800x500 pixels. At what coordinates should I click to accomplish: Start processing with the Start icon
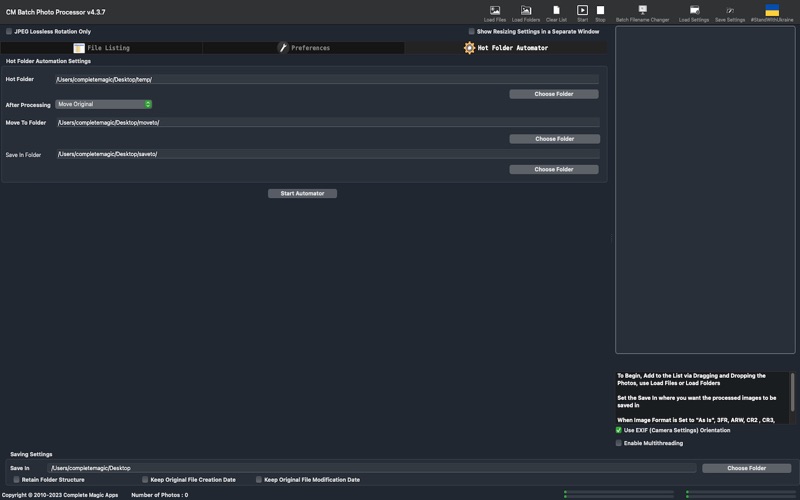pos(582,10)
